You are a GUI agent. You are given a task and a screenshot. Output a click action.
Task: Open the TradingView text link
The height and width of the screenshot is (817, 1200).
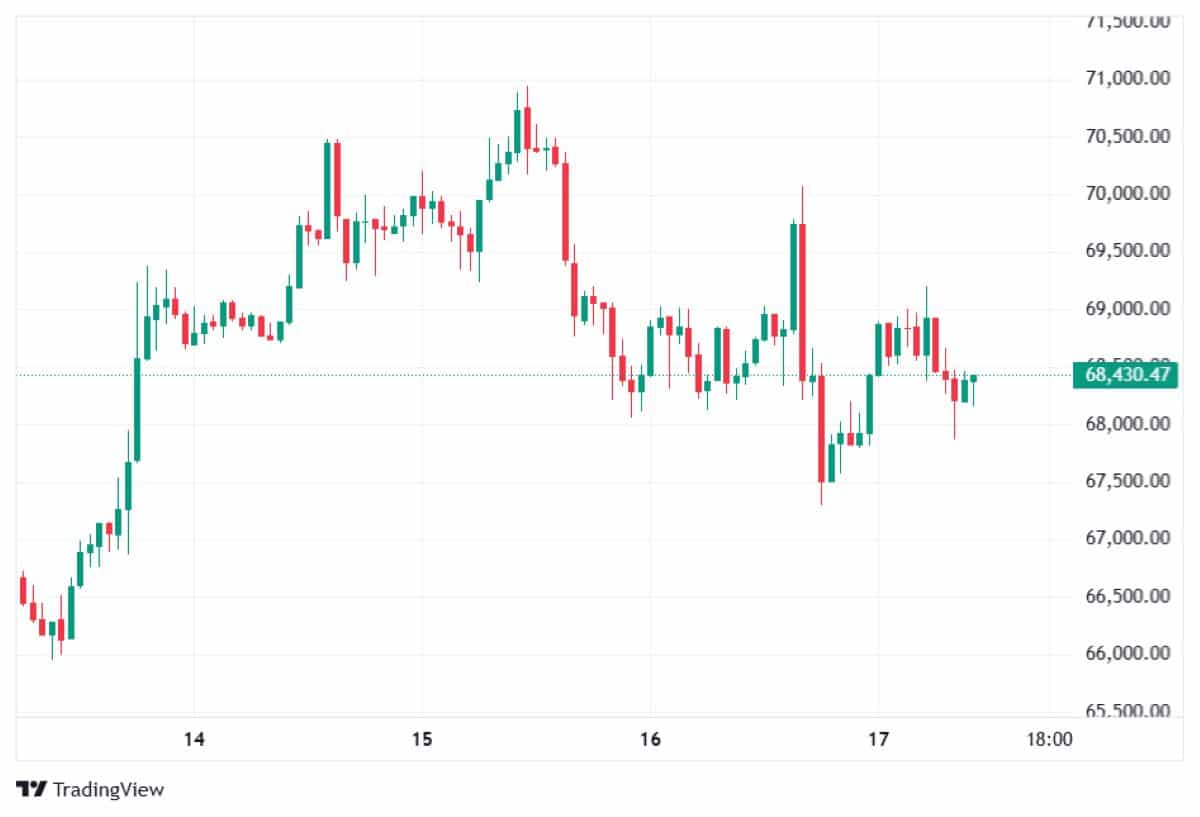(108, 789)
